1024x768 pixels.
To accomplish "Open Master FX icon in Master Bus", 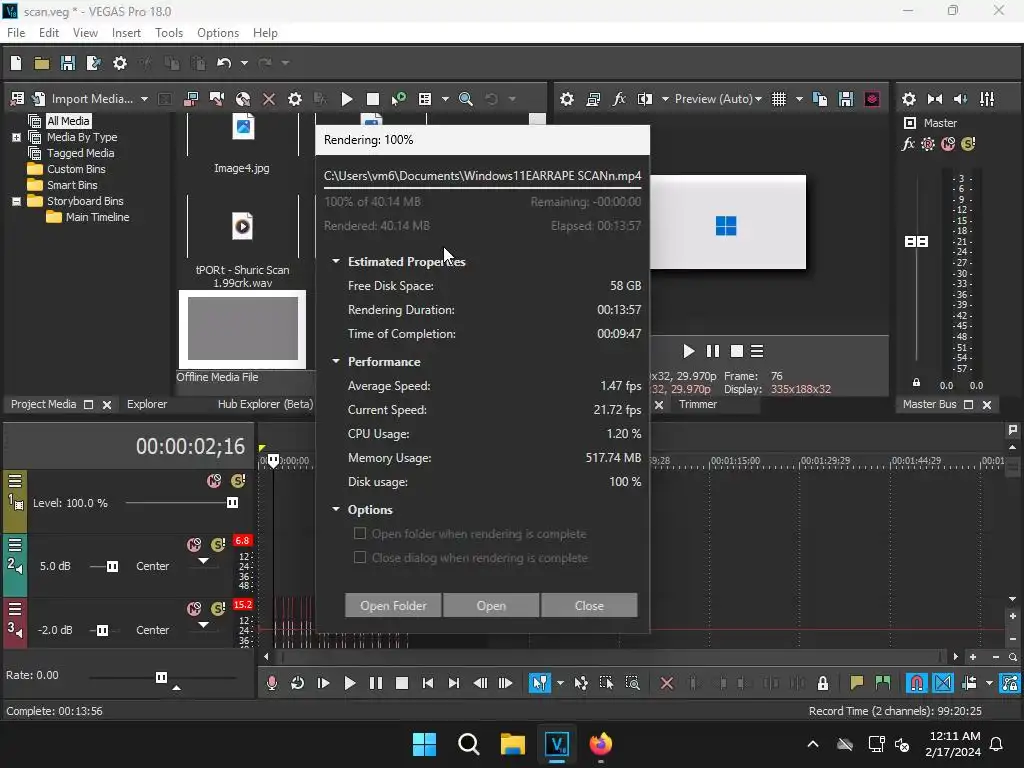I will 908,144.
